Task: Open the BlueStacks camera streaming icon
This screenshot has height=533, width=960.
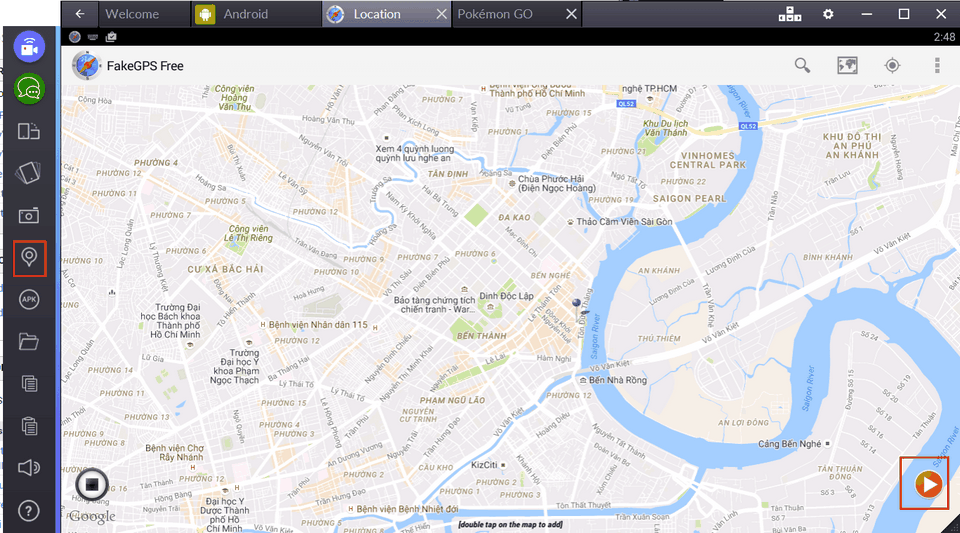Action: coord(29,47)
